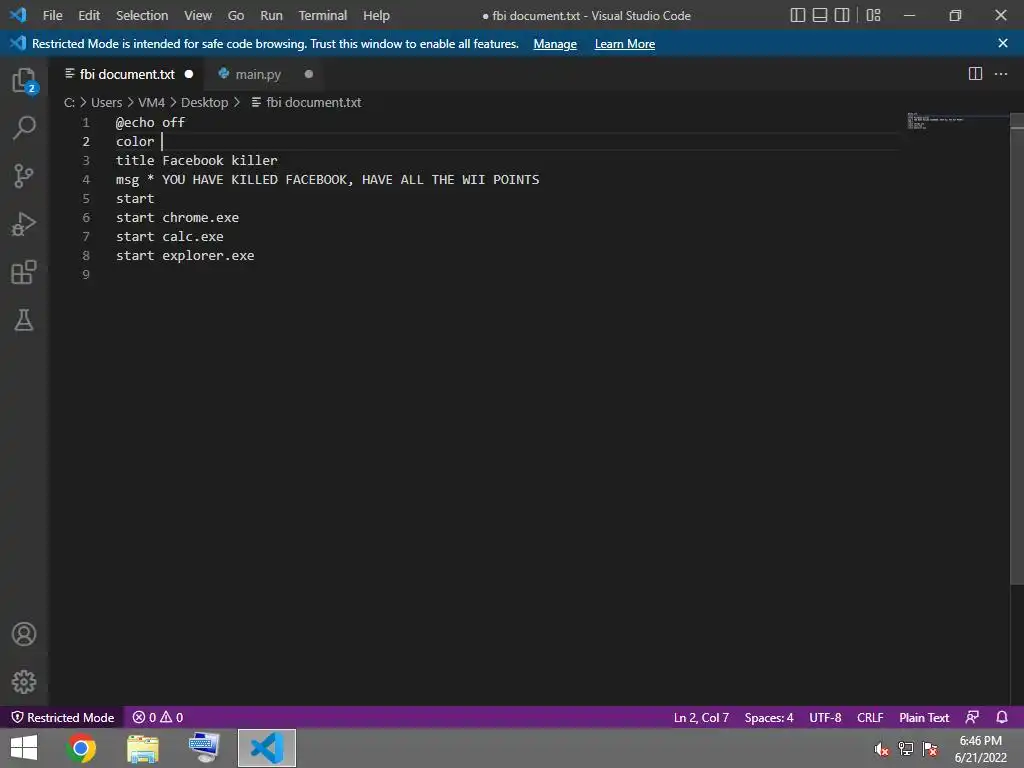Open the Customize Layout icon
Screen dimensions: 1024x768
click(873, 15)
